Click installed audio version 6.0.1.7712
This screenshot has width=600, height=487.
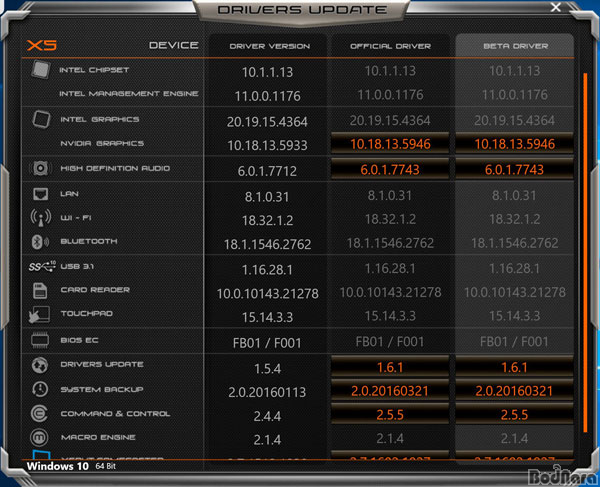click(x=267, y=171)
